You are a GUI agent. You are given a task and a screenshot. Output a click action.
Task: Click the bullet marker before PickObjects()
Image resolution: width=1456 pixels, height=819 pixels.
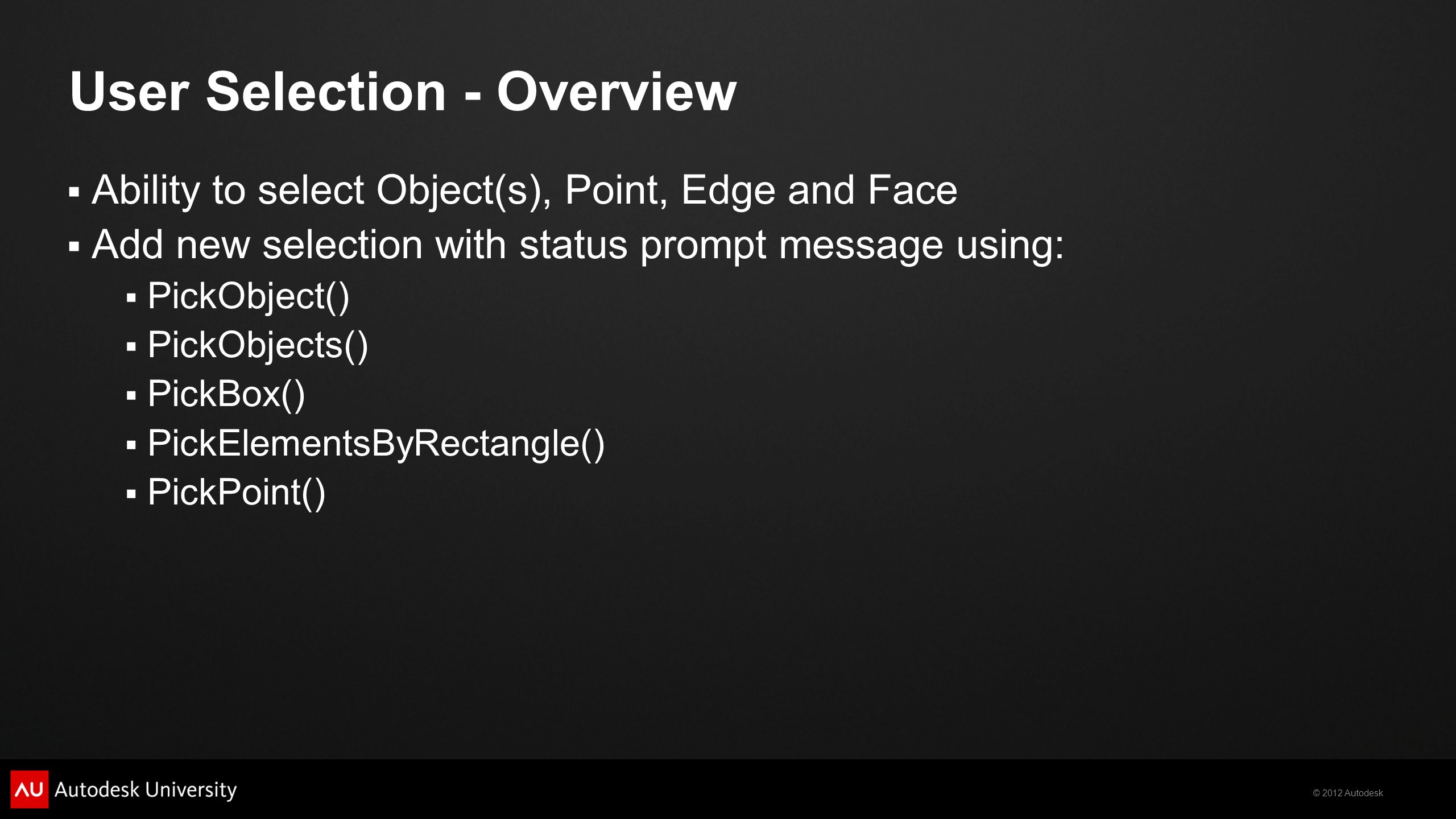point(131,346)
